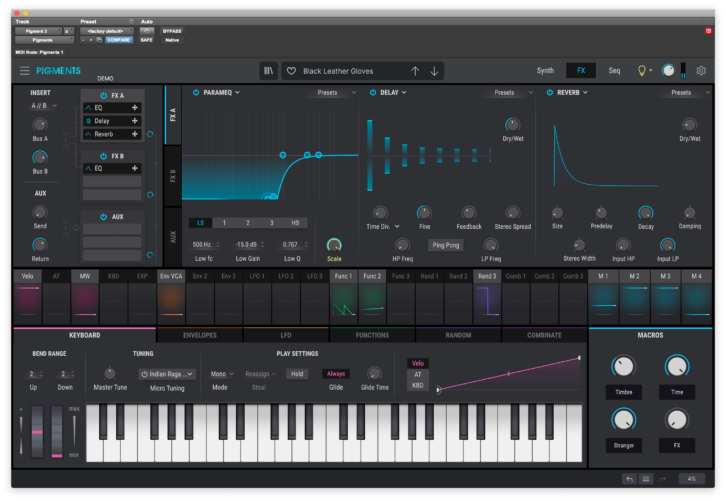The height and width of the screenshot is (501, 726).
Task: Click the EQ Scale knob
Action: (334, 245)
